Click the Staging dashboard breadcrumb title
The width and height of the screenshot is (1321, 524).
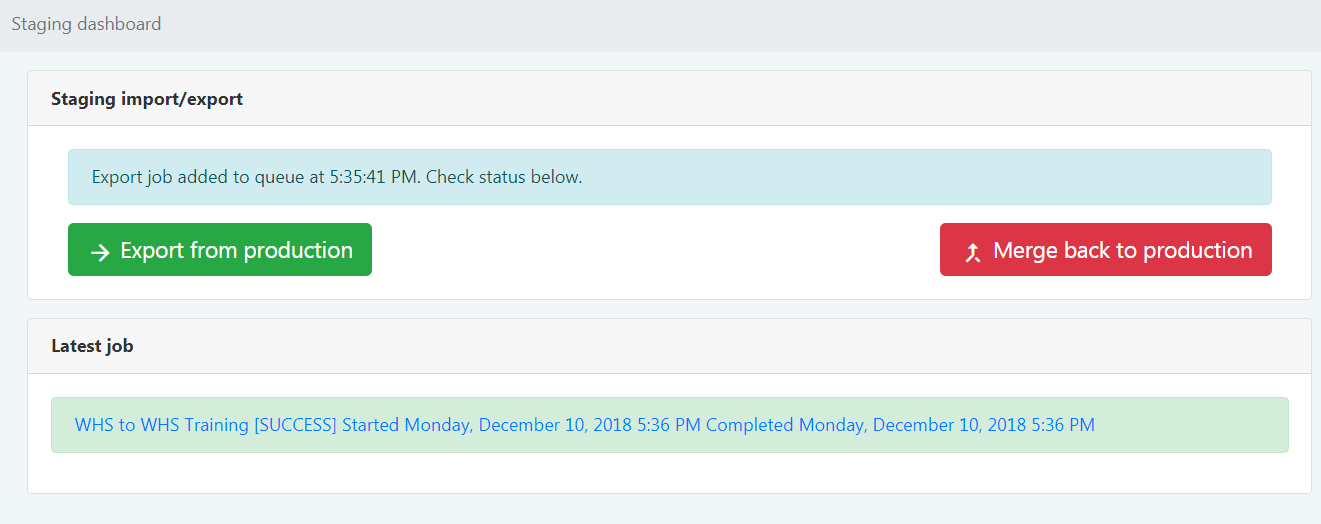[86, 24]
